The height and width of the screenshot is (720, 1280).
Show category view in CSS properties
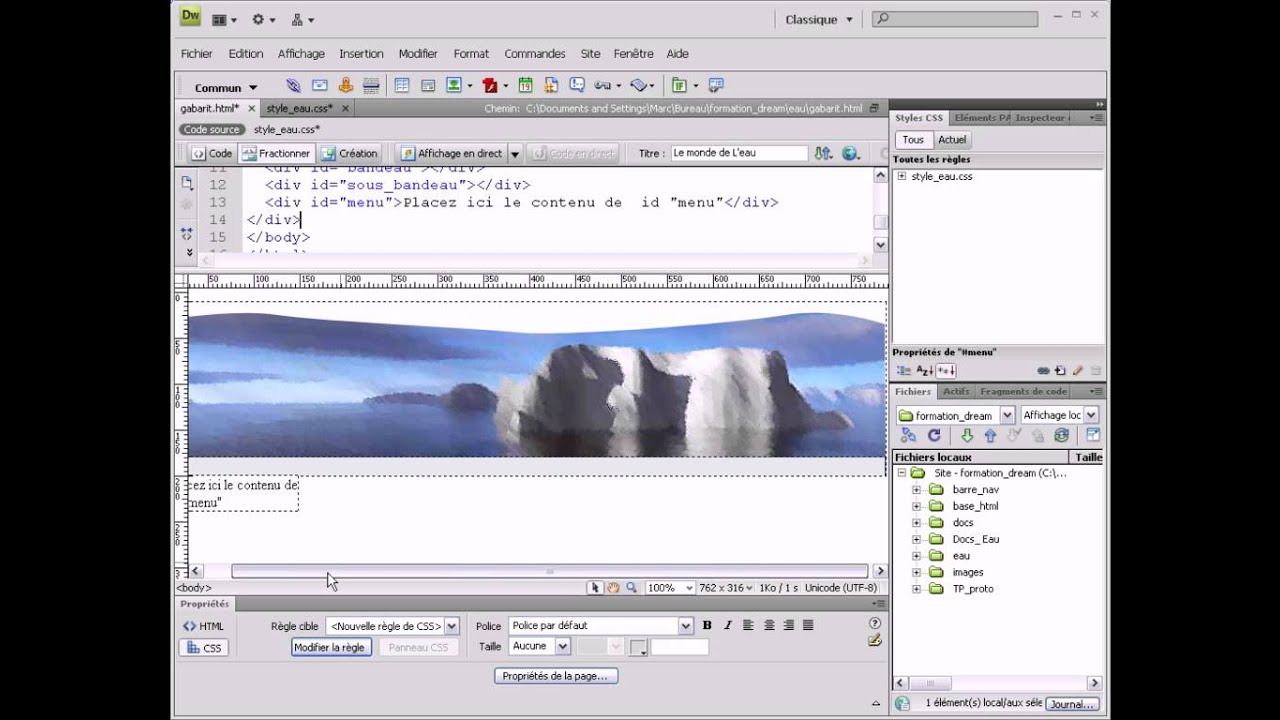(x=904, y=371)
